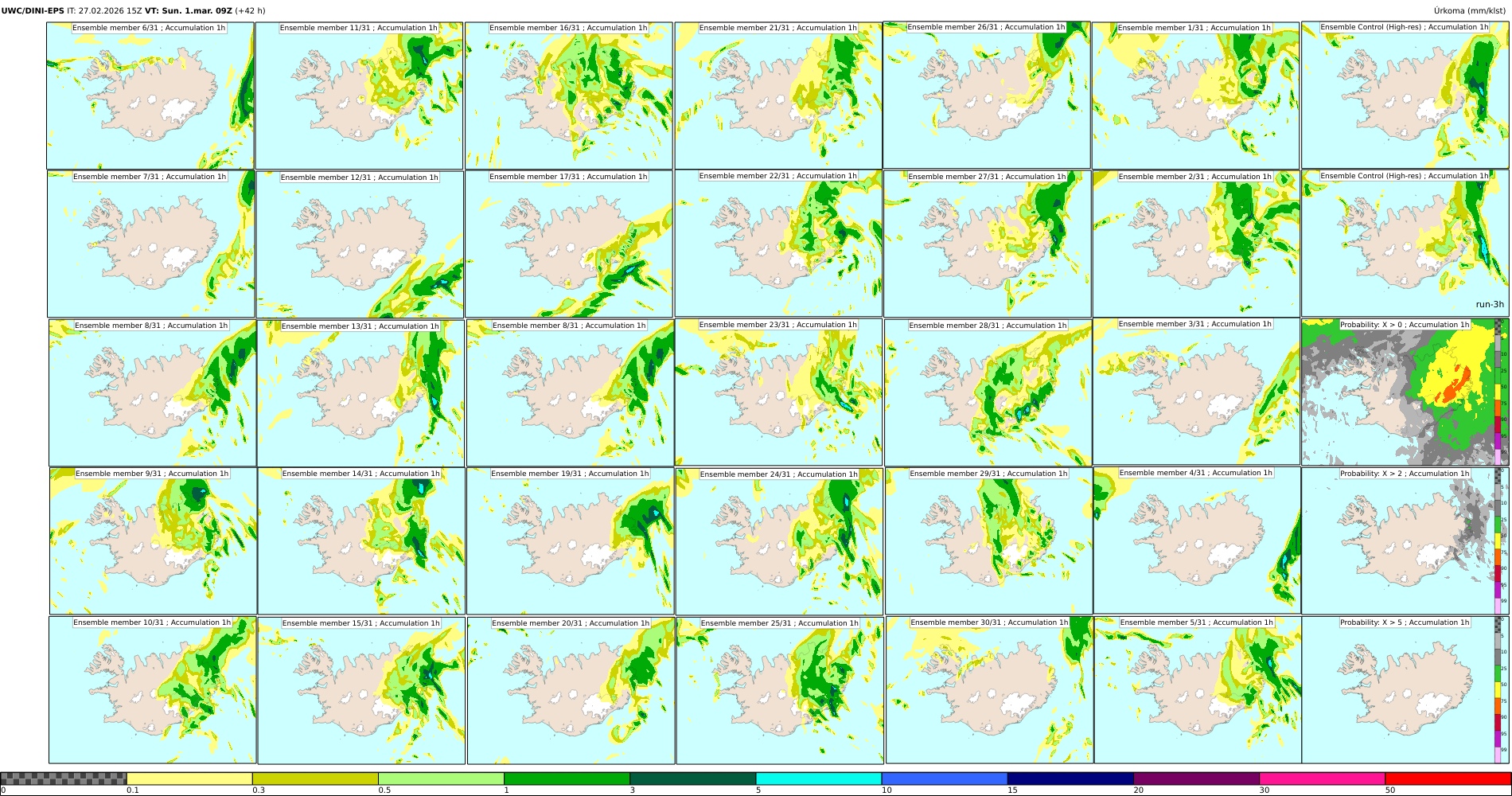Select the cyan 5–10 legend swatch
The height and width of the screenshot is (796, 1512).
pos(819,778)
